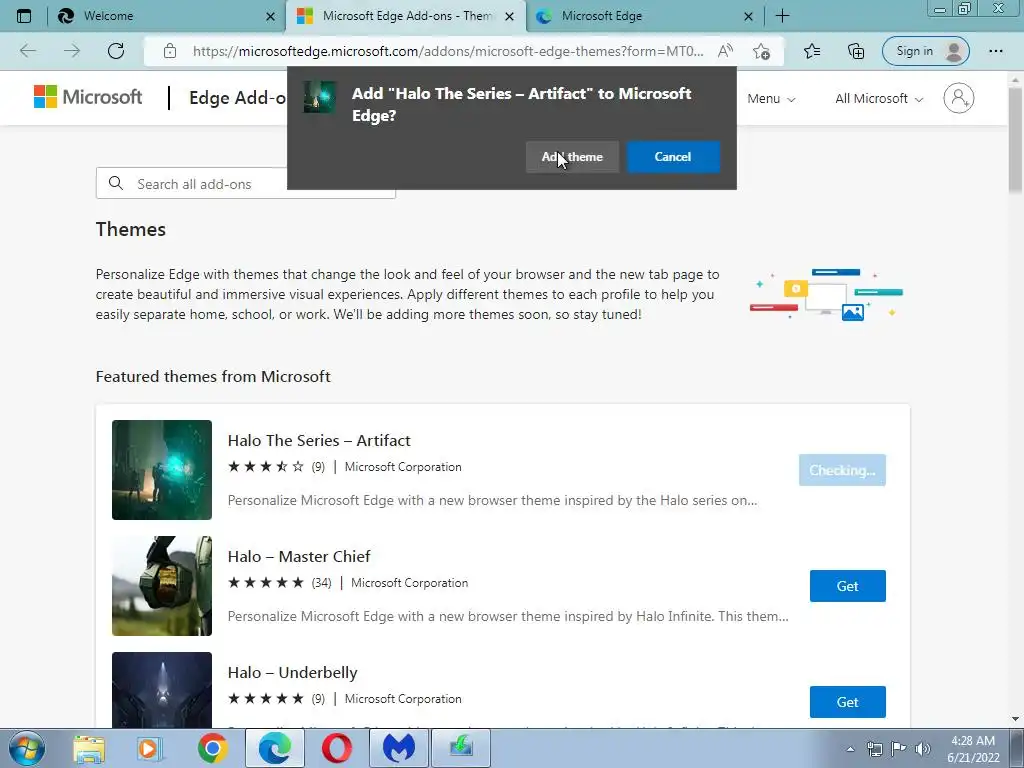Open the volume speaker tray icon
1024x768 pixels.
pos(923,749)
